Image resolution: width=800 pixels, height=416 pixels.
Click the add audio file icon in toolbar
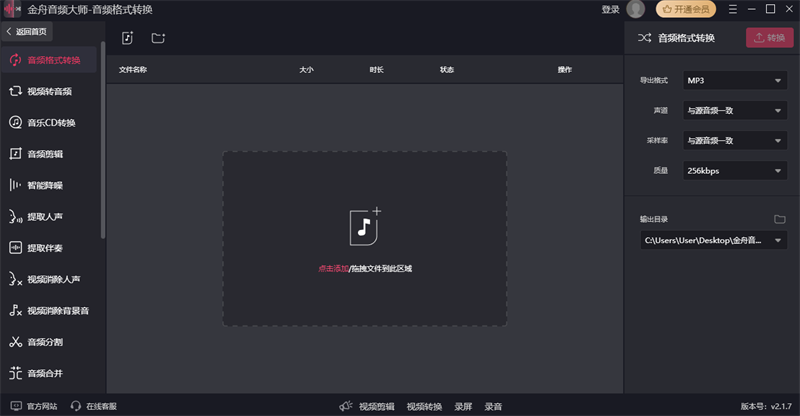(x=127, y=38)
